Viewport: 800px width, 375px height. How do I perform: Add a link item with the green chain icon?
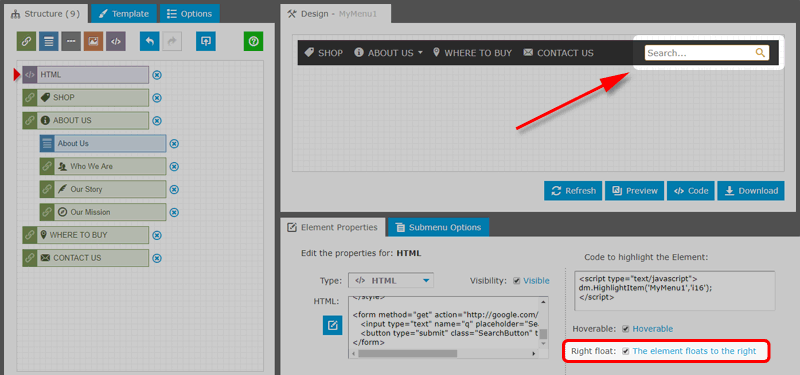point(26,41)
